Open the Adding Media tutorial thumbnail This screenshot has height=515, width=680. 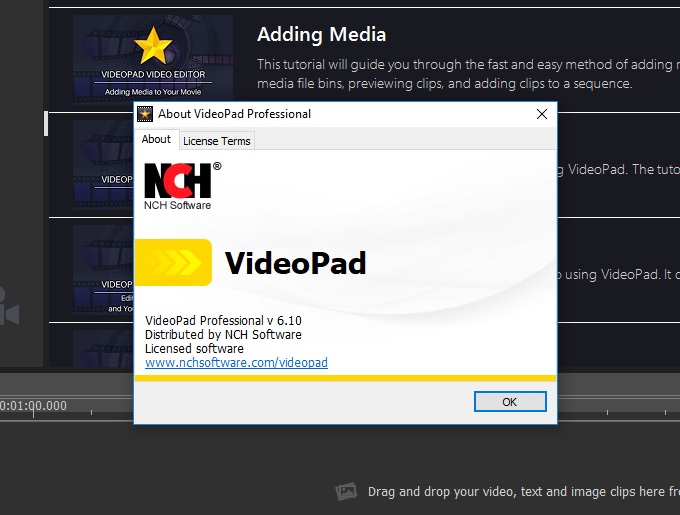pyautogui.click(x=153, y=59)
